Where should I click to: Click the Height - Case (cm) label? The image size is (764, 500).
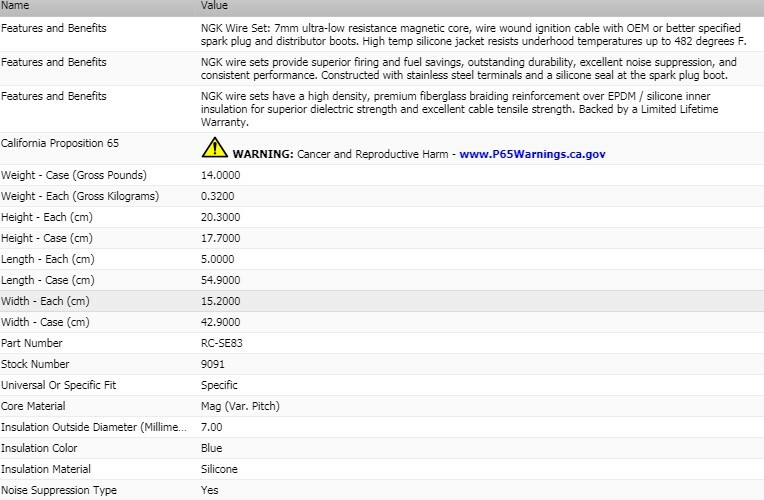[x=47, y=238]
